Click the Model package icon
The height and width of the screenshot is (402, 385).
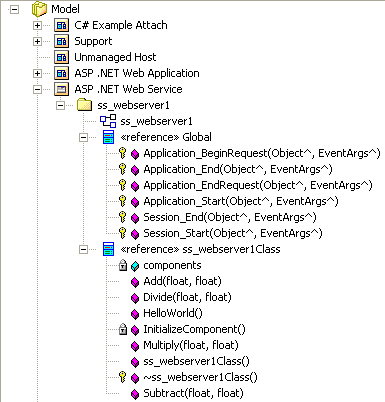(39, 9)
